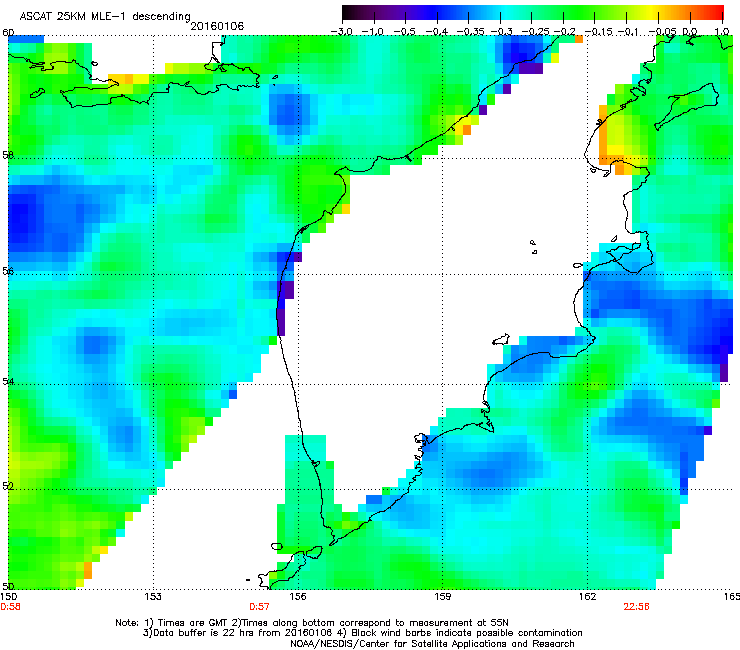This screenshot has height=650, width=740.
Task: Click the -0.35 color scale label
Action: (470, 32)
